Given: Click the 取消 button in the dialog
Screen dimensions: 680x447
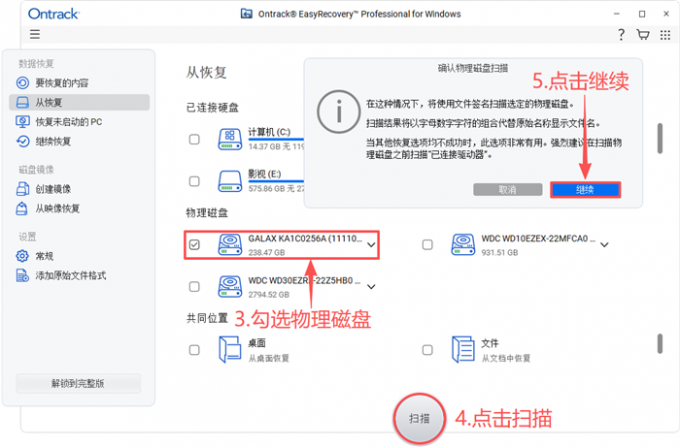Looking at the screenshot, I should (508, 189).
